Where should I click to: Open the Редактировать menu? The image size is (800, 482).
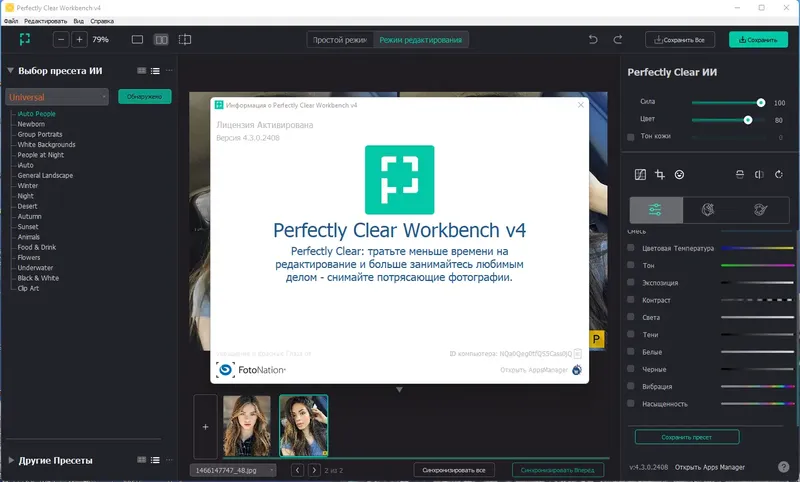(x=45, y=21)
